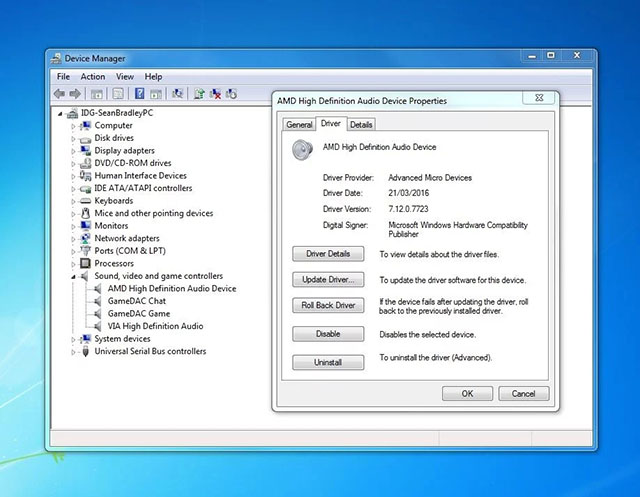Toggle the Show/Hide Action Pane toolbar icon
The height and width of the screenshot is (497, 640).
click(x=156, y=94)
